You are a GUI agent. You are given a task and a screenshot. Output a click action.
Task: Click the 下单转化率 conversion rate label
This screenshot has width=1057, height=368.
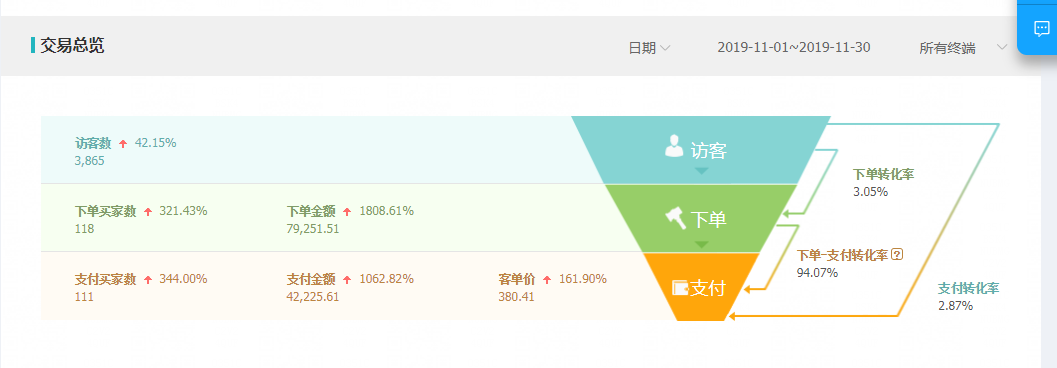click(x=883, y=174)
